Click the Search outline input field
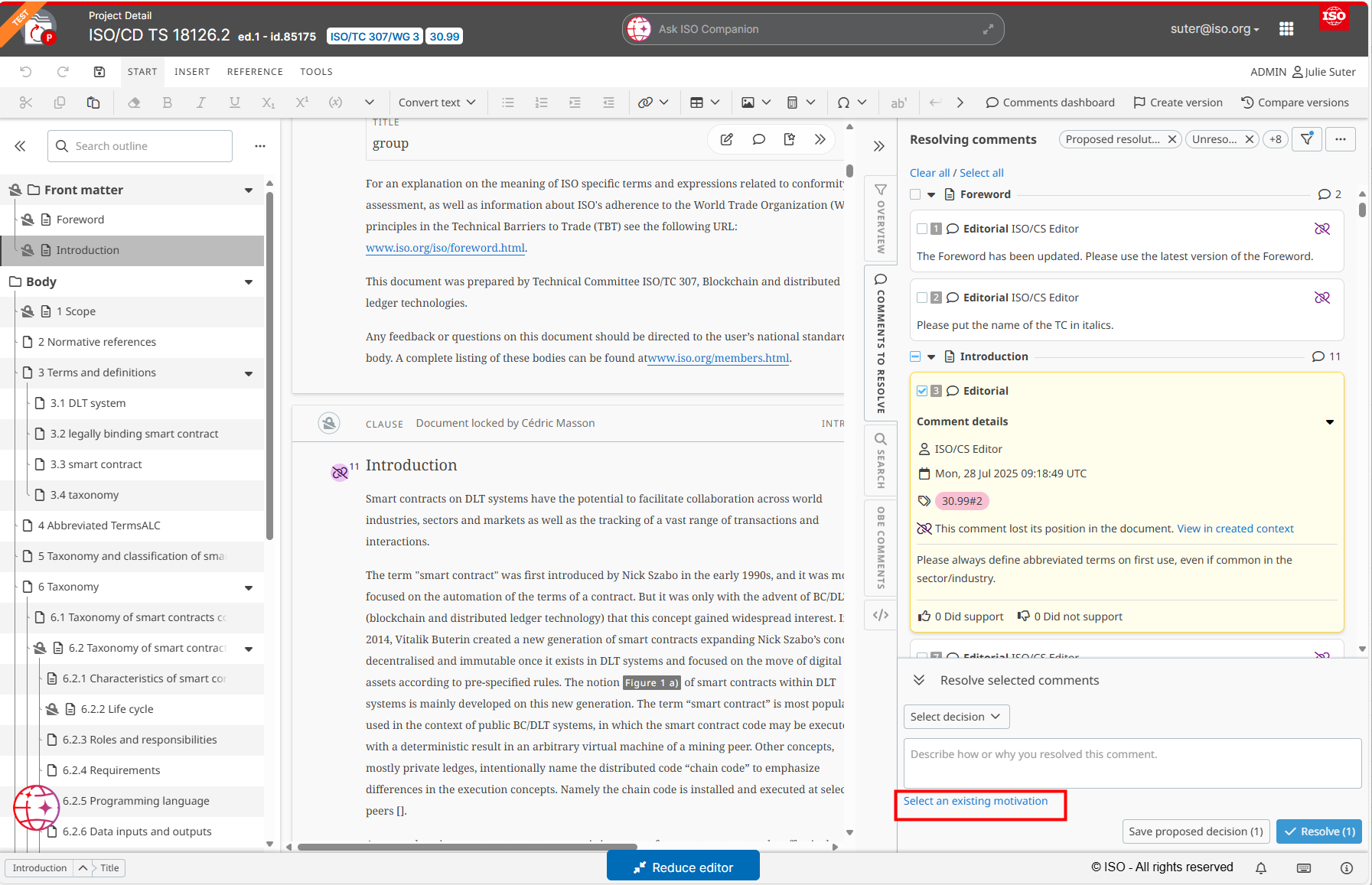 [141, 146]
